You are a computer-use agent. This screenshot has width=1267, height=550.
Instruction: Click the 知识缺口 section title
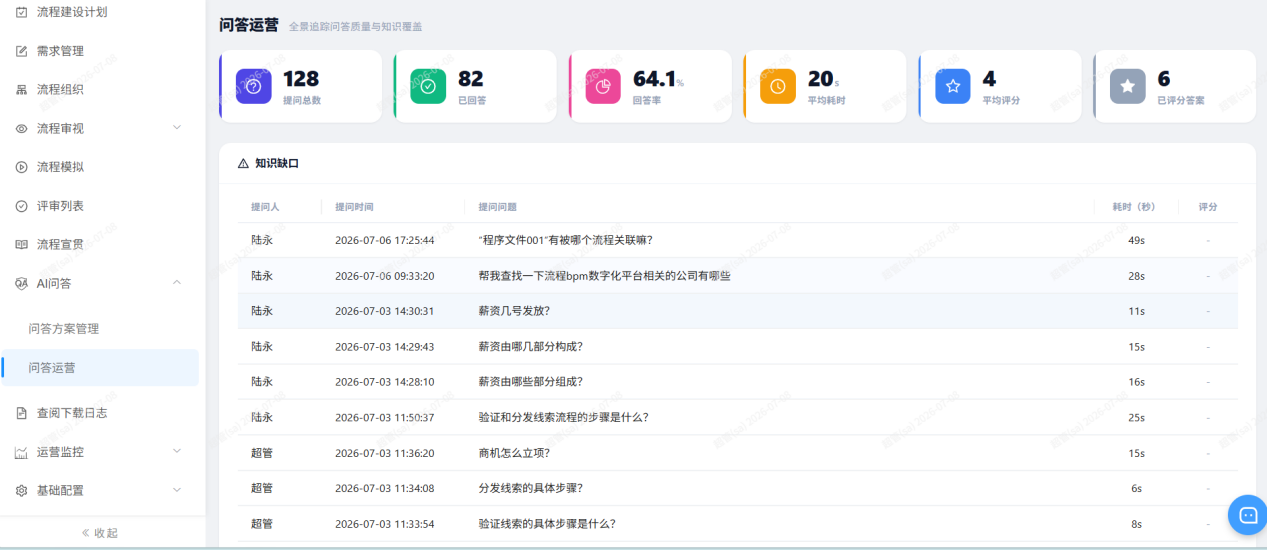pyautogui.click(x=277, y=163)
